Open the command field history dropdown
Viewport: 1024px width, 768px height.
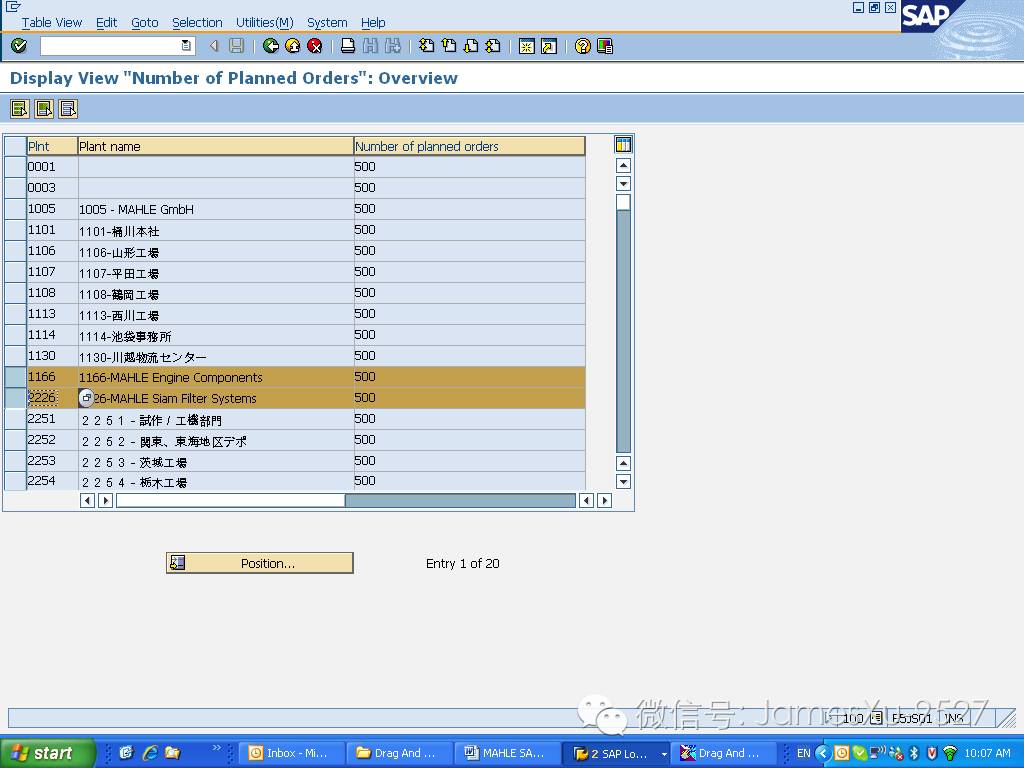pyautogui.click(x=186, y=46)
